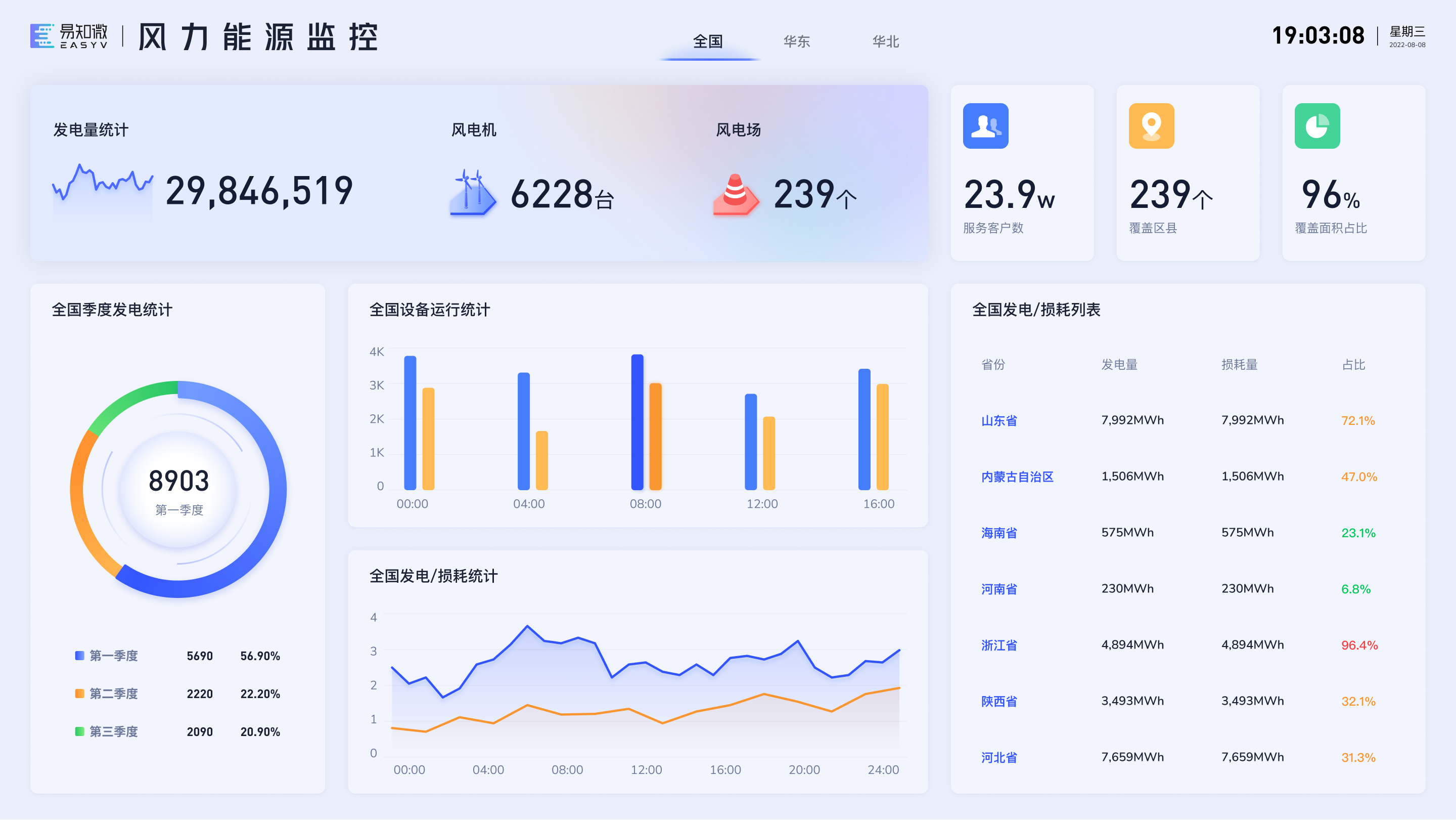Click the EasyV logo icon

tap(42, 35)
